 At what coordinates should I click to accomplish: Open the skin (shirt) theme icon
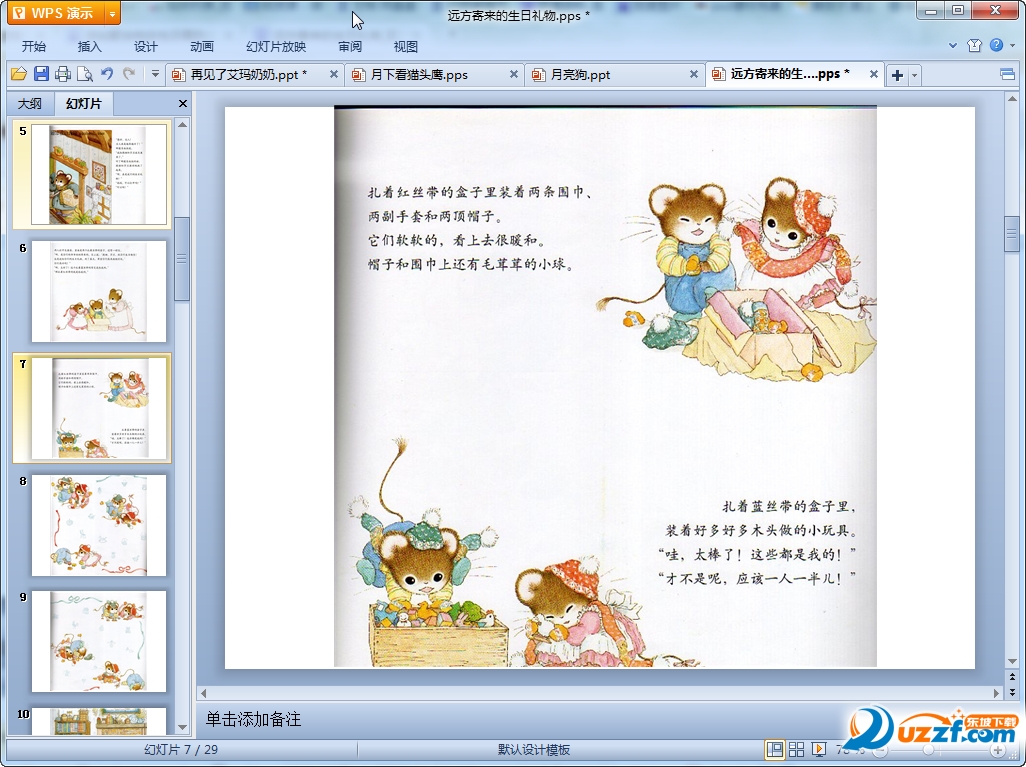[975, 46]
